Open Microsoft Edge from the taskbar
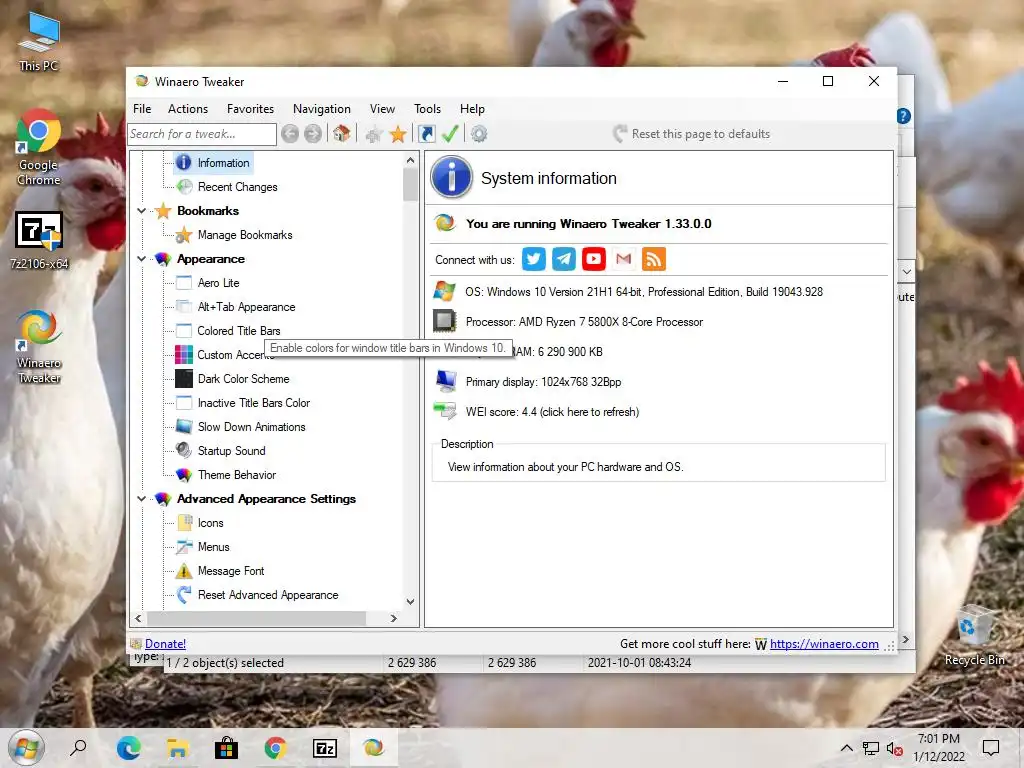The width and height of the screenshot is (1024, 768). coord(129,748)
